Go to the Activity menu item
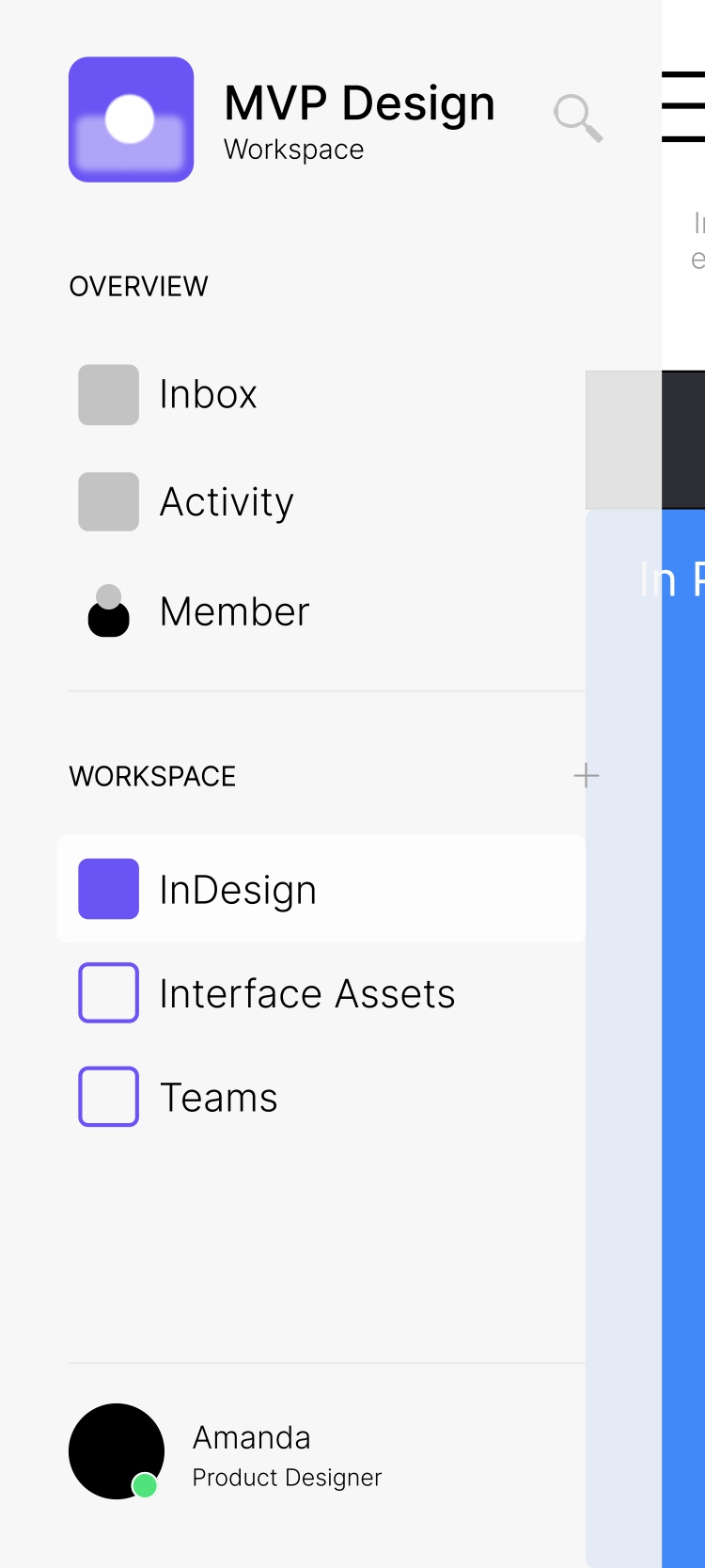 (x=227, y=502)
